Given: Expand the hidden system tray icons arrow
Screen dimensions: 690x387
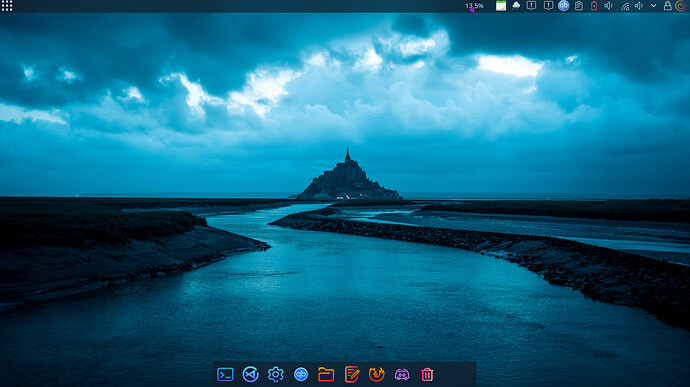Looking at the screenshot, I should pos(653,6).
